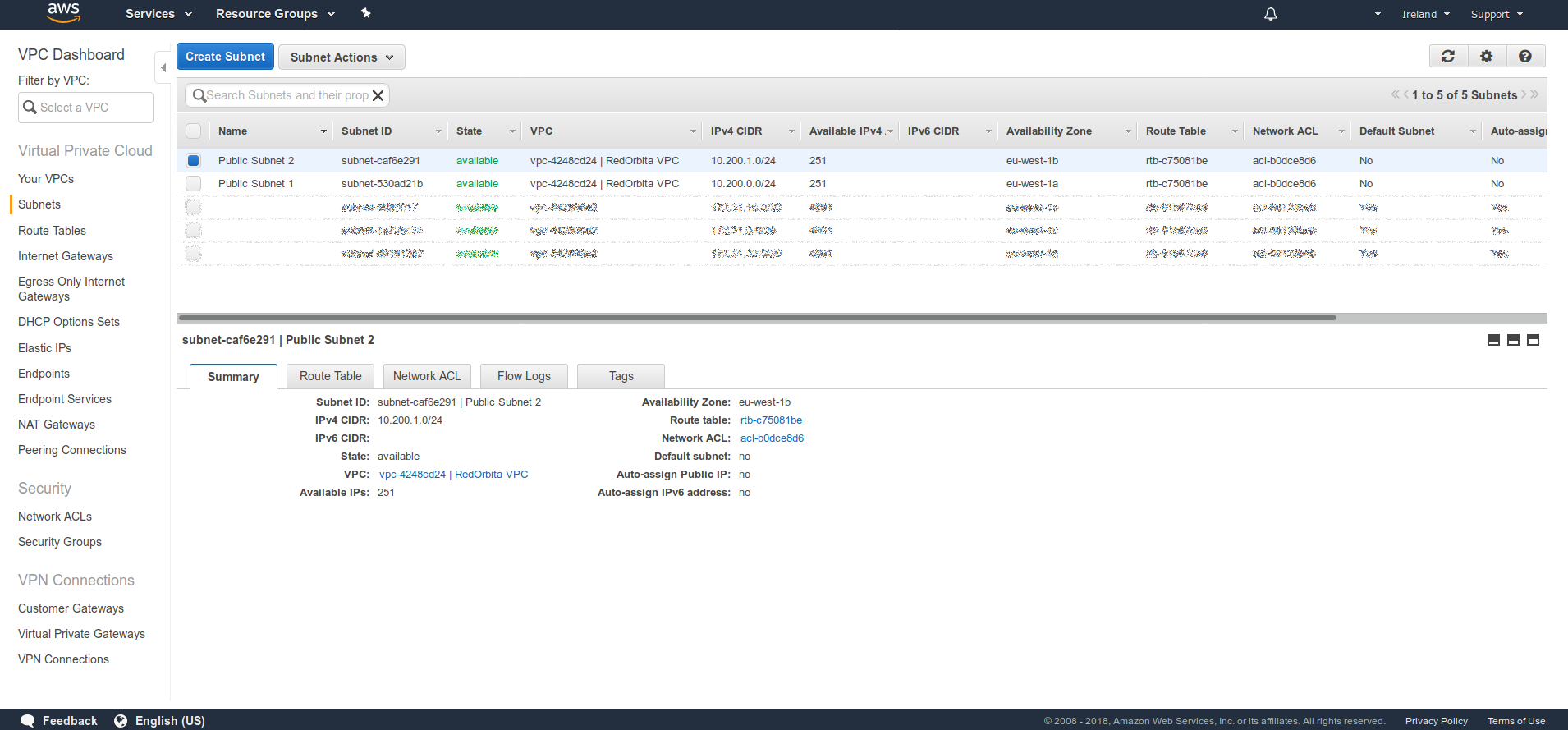
Task: Click the pin shortcuts star icon
Action: point(366,13)
